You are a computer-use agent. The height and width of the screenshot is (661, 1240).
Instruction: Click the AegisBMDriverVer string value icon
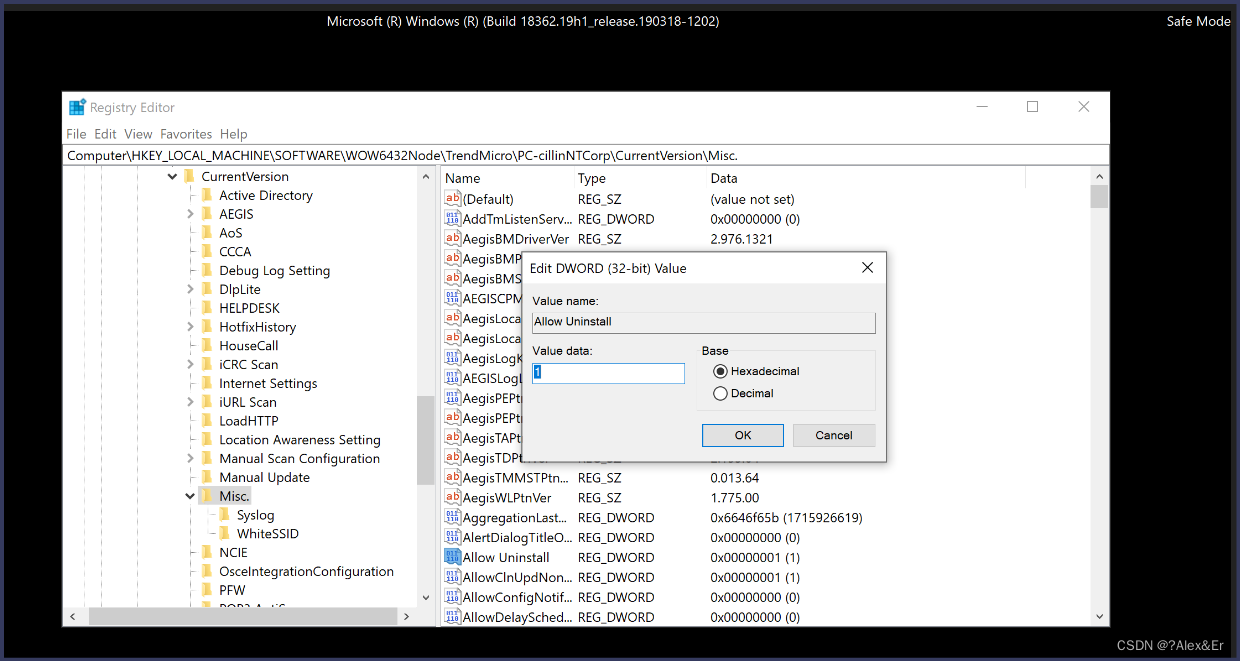[x=452, y=239]
